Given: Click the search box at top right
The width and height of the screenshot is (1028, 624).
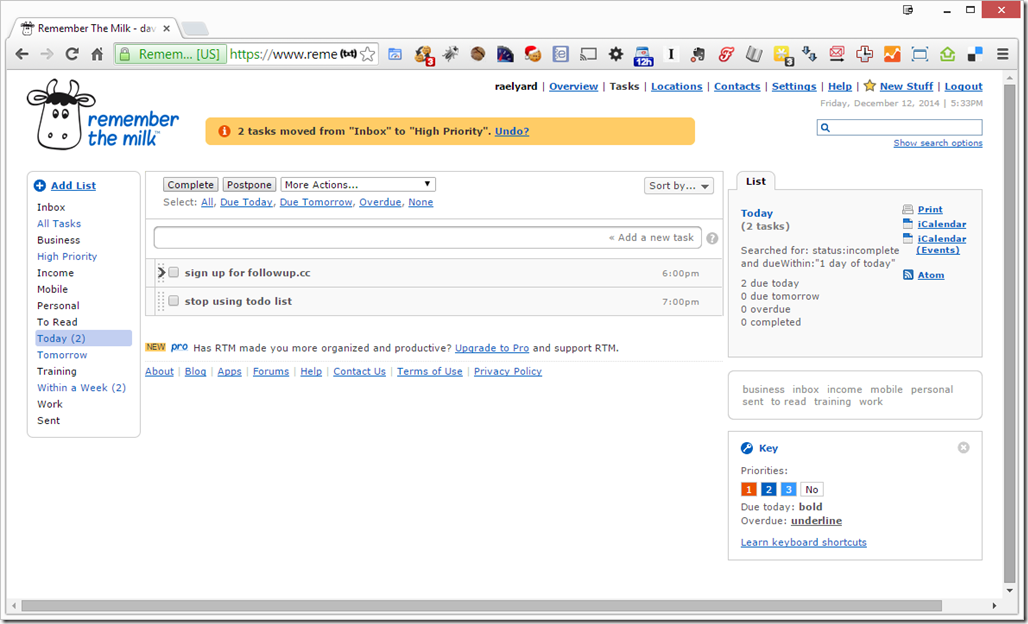Looking at the screenshot, I should pos(900,127).
